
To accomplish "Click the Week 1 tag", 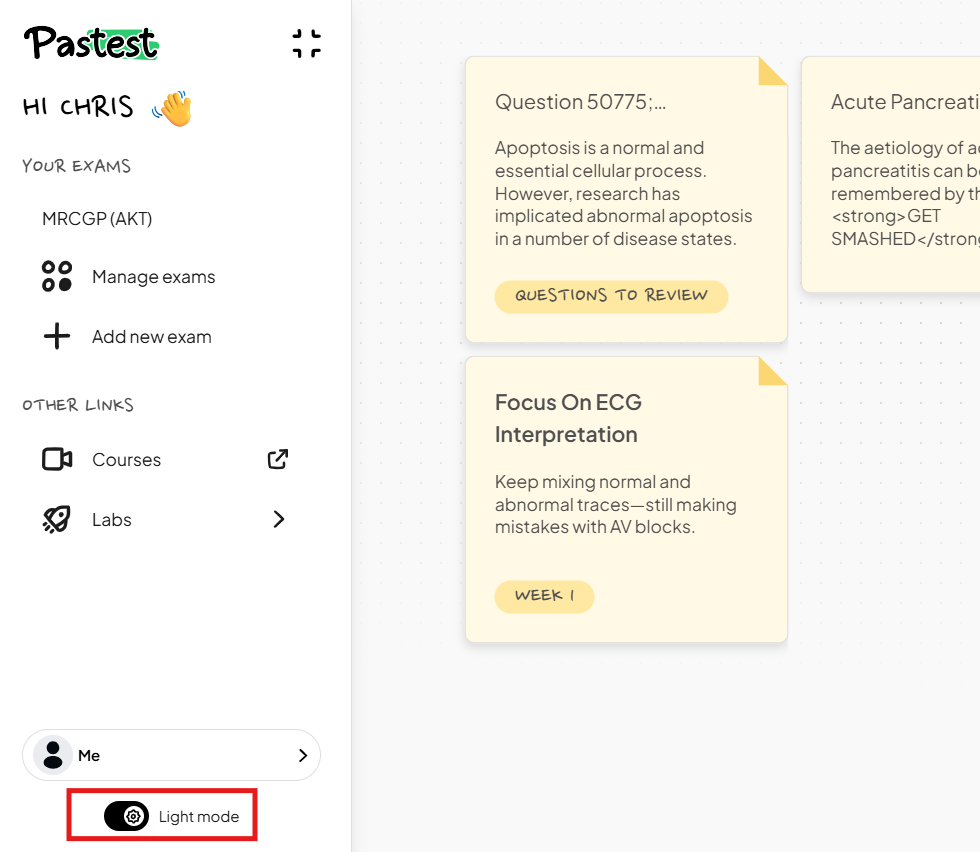I will tap(544, 596).
